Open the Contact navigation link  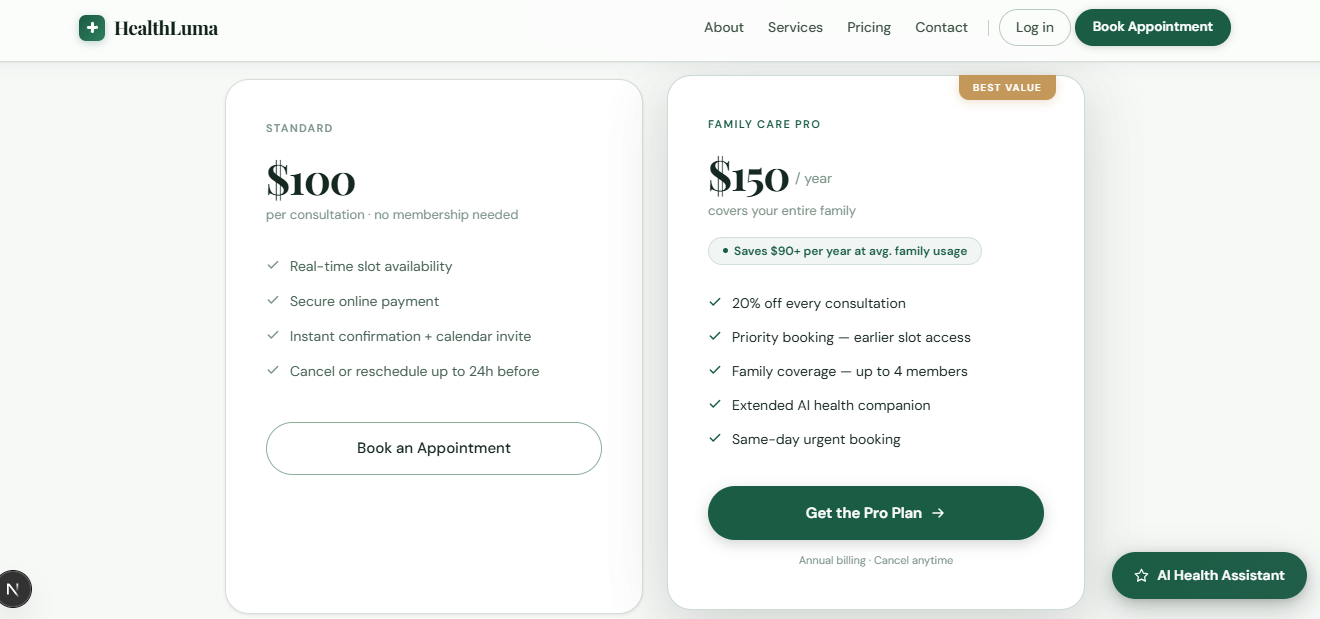tap(941, 28)
